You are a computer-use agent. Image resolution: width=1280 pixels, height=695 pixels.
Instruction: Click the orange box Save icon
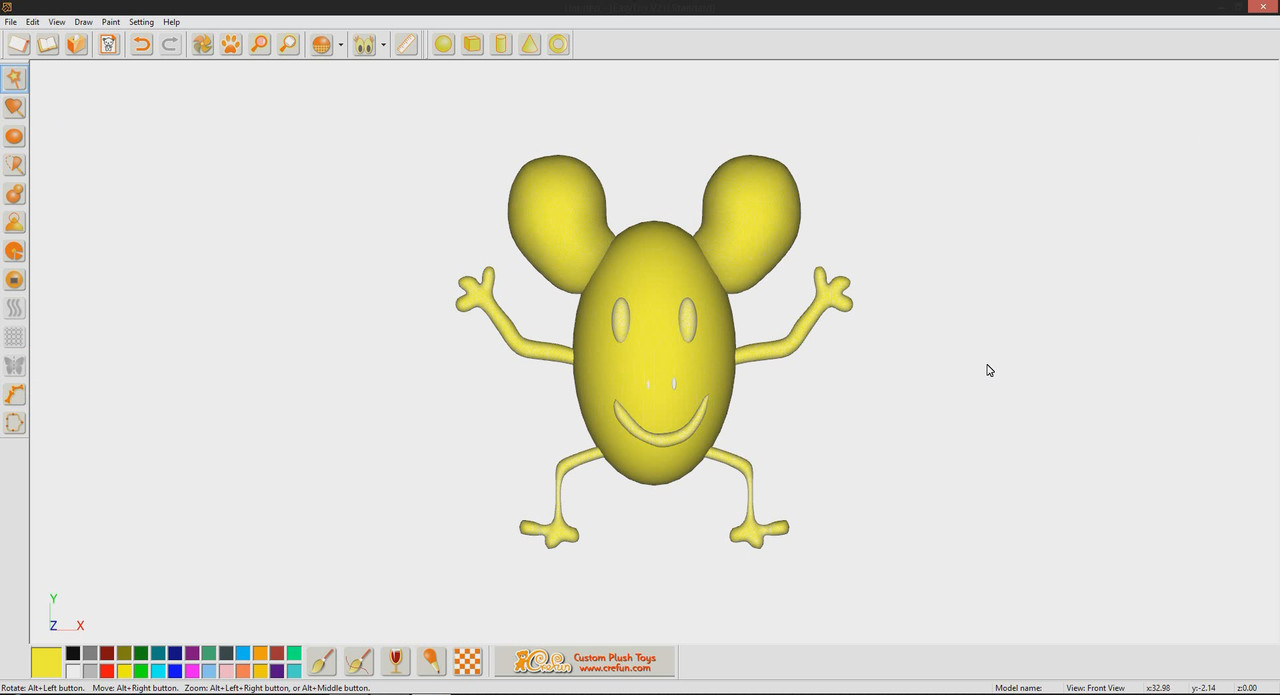[x=77, y=44]
